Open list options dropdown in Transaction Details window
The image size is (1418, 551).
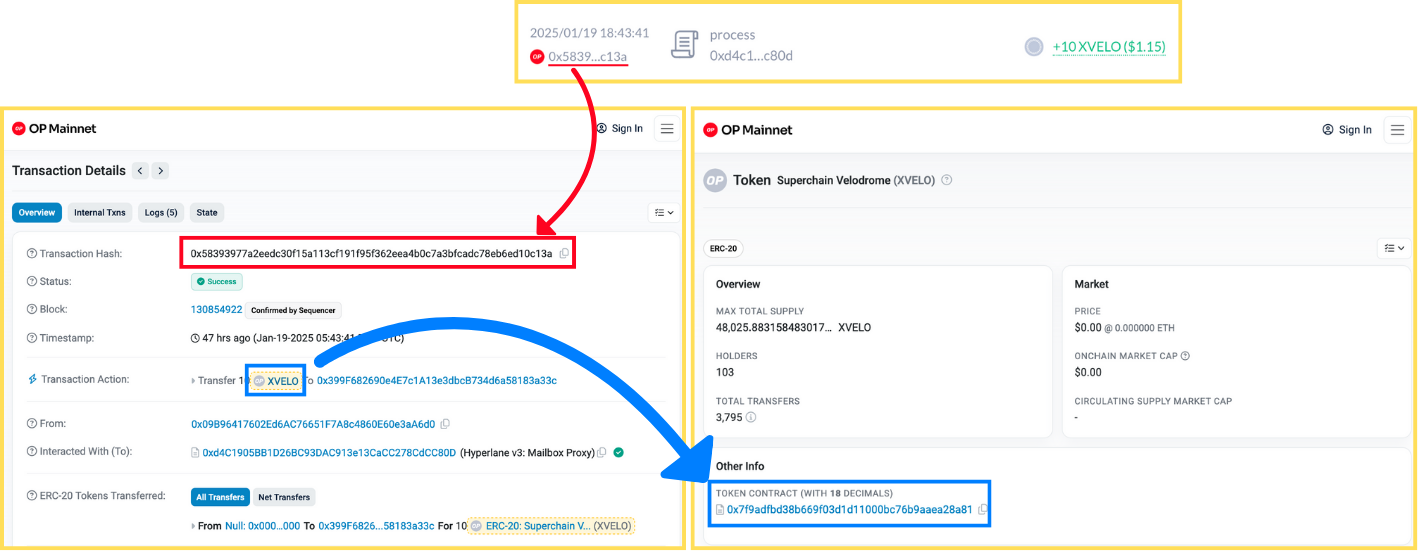pos(664,212)
